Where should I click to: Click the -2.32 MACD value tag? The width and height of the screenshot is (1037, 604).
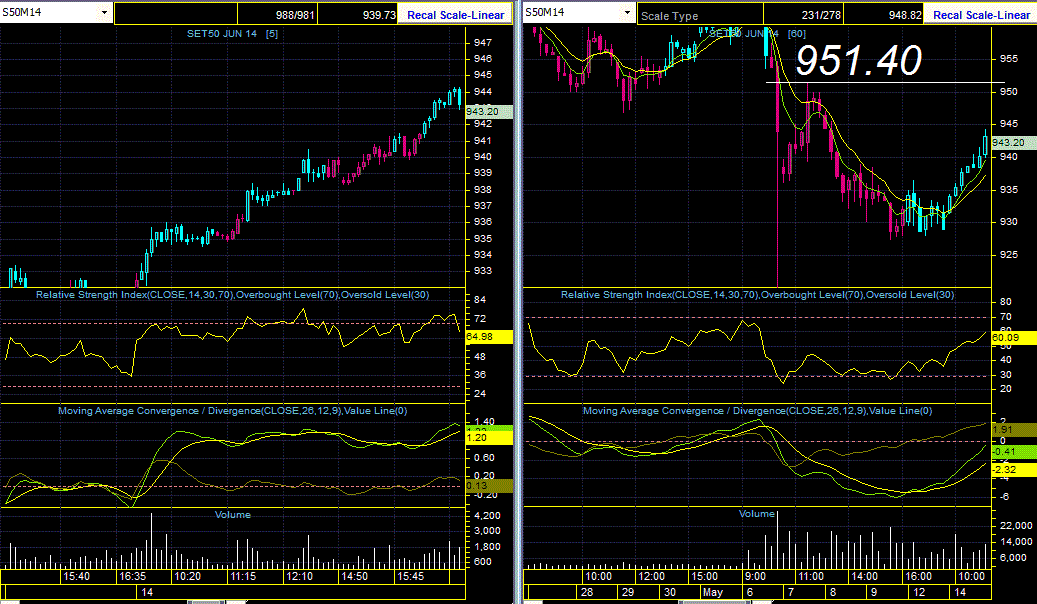point(1013,470)
